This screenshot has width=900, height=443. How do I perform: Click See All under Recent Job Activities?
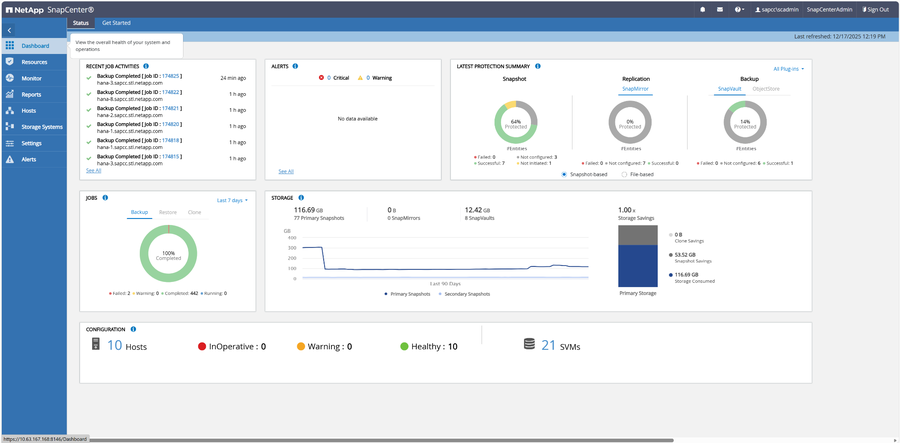[x=94, y=170]
